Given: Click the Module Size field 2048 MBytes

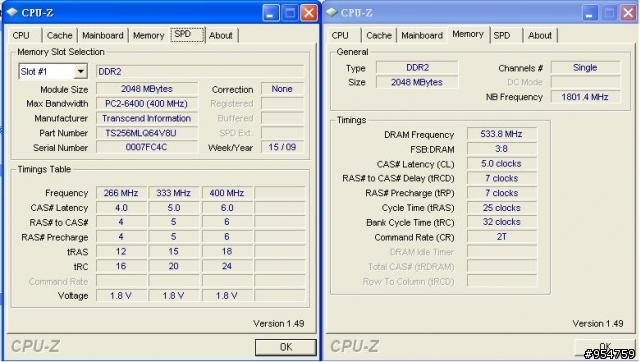Looking at the screenshot, I should tap(147, 89).
